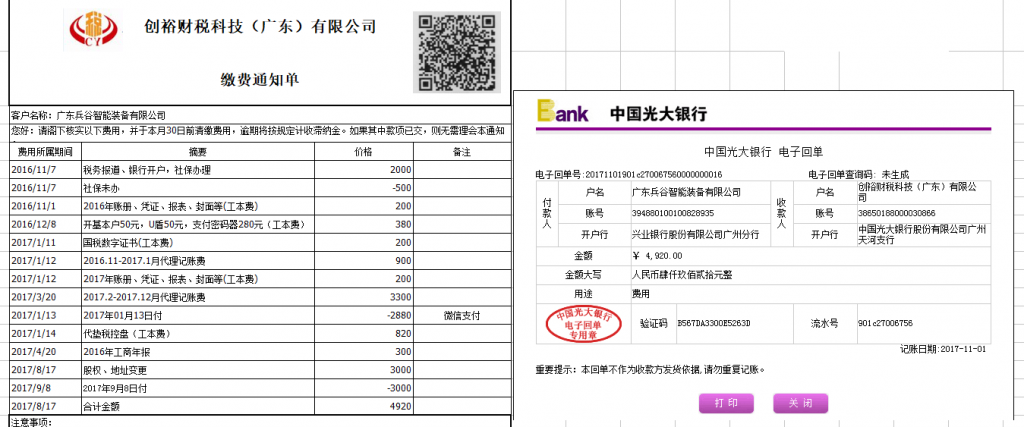Select the price cell 3300

click(x=364, y=298)
